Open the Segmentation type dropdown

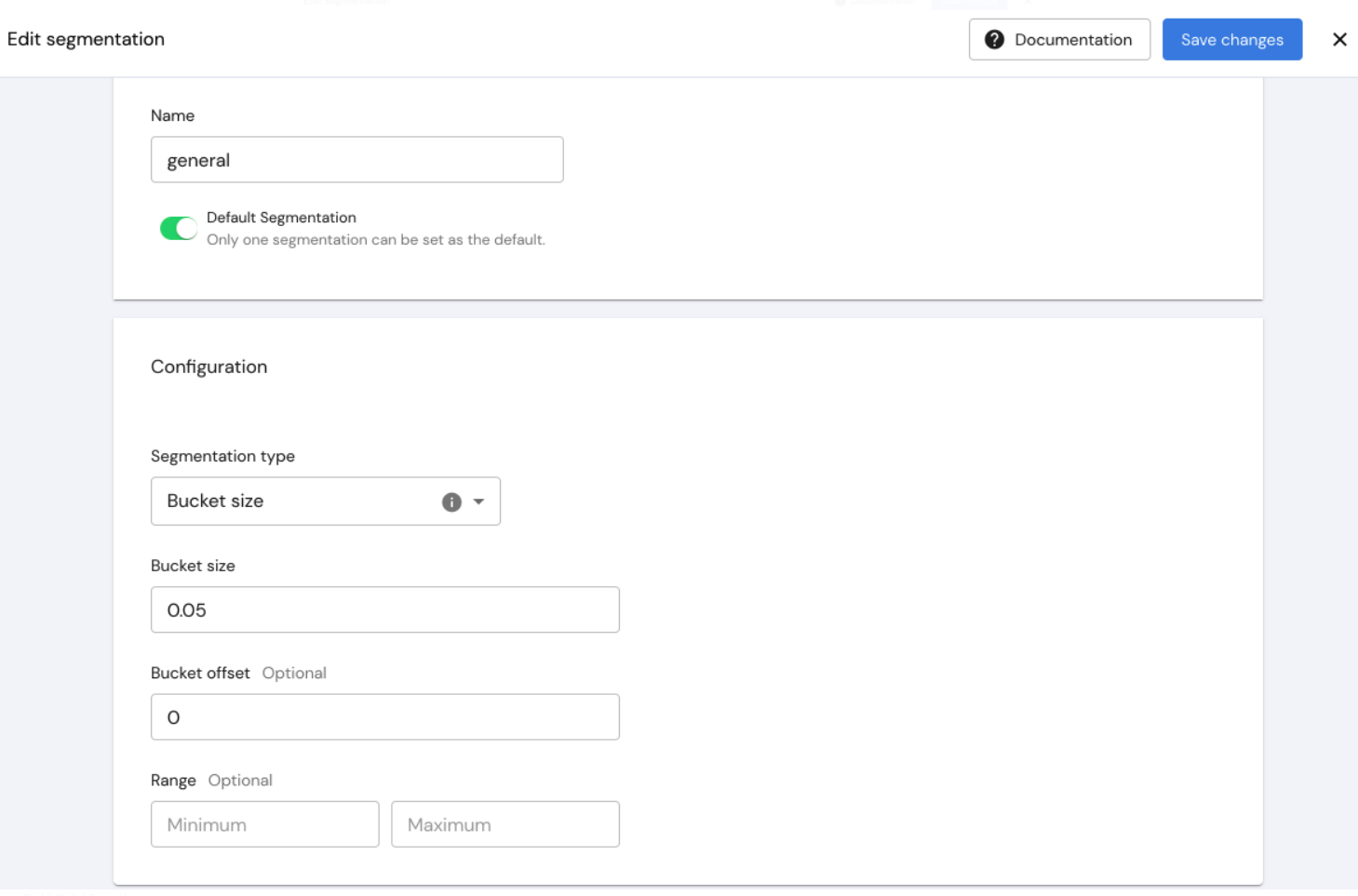pyautogui.click(x=325, y=501)
